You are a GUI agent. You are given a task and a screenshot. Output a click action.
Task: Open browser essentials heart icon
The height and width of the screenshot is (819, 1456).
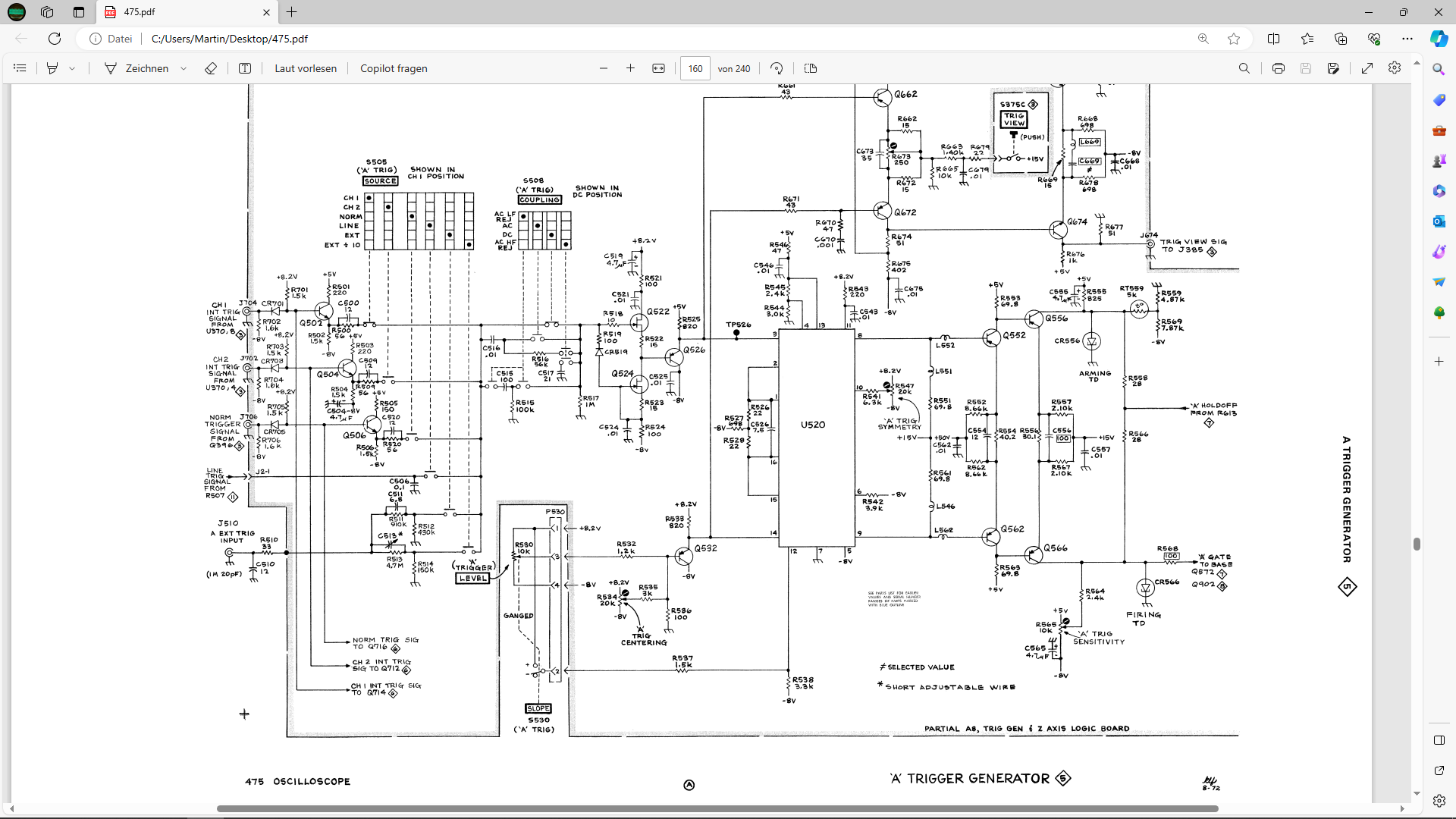point(1374,39)
